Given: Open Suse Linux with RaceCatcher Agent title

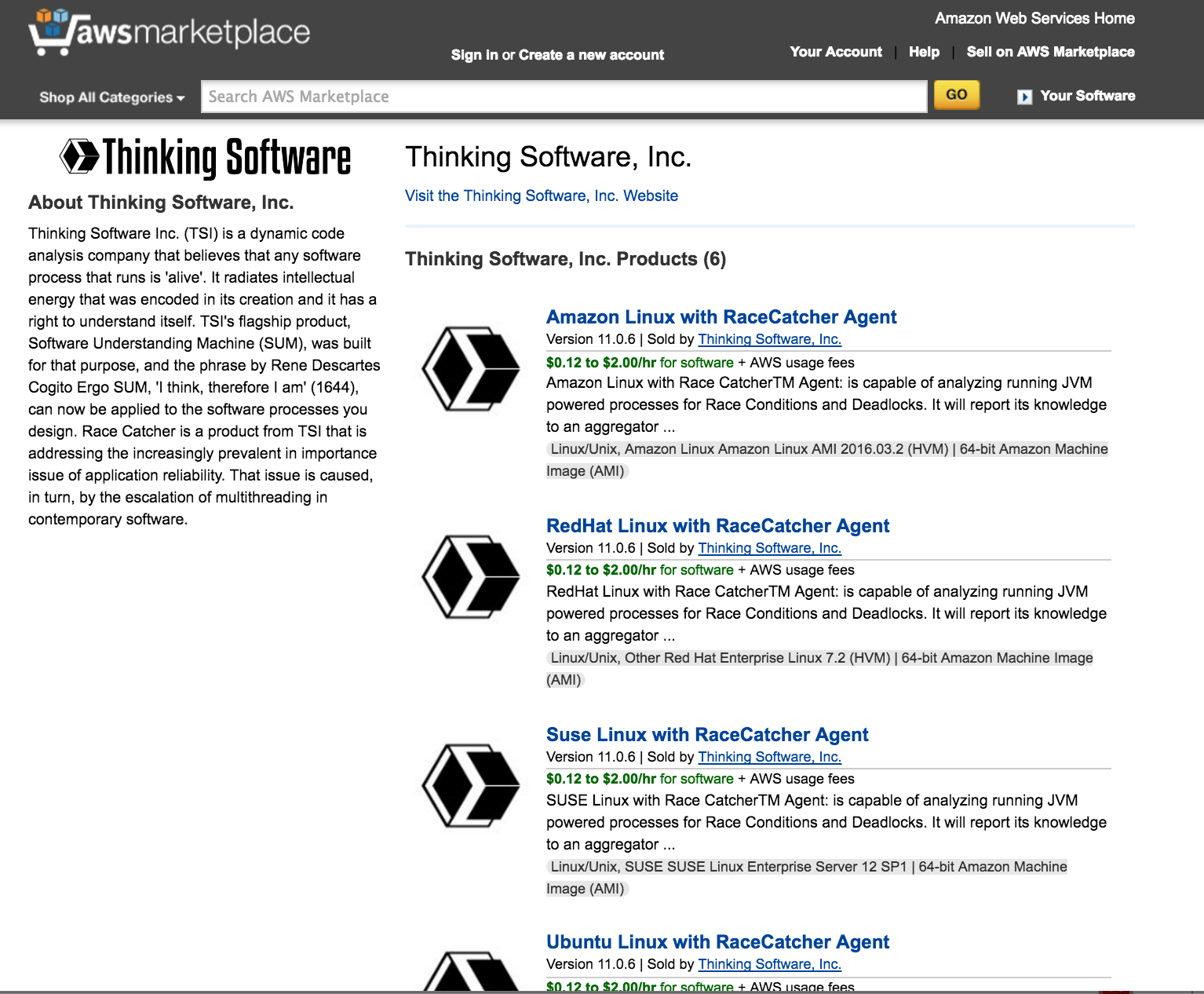Looking at the screenshot, I should pyautogui.click(x=707, y=735).
